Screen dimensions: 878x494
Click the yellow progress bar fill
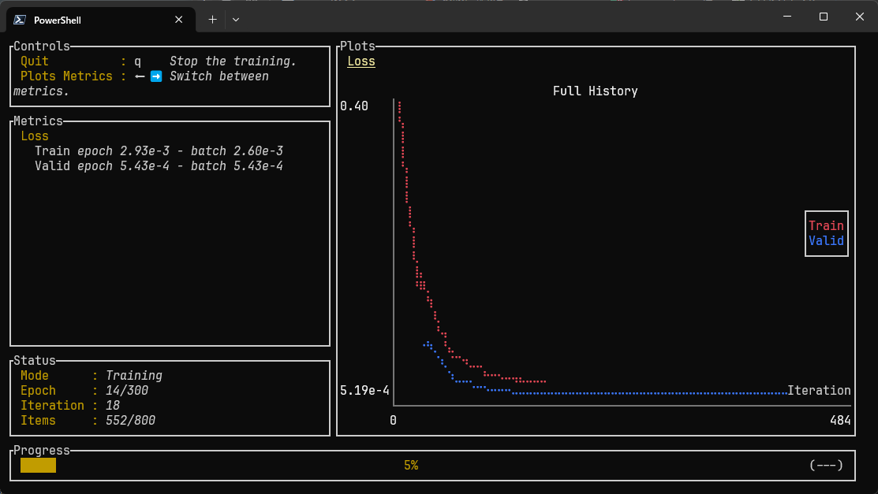pos(38,465)
